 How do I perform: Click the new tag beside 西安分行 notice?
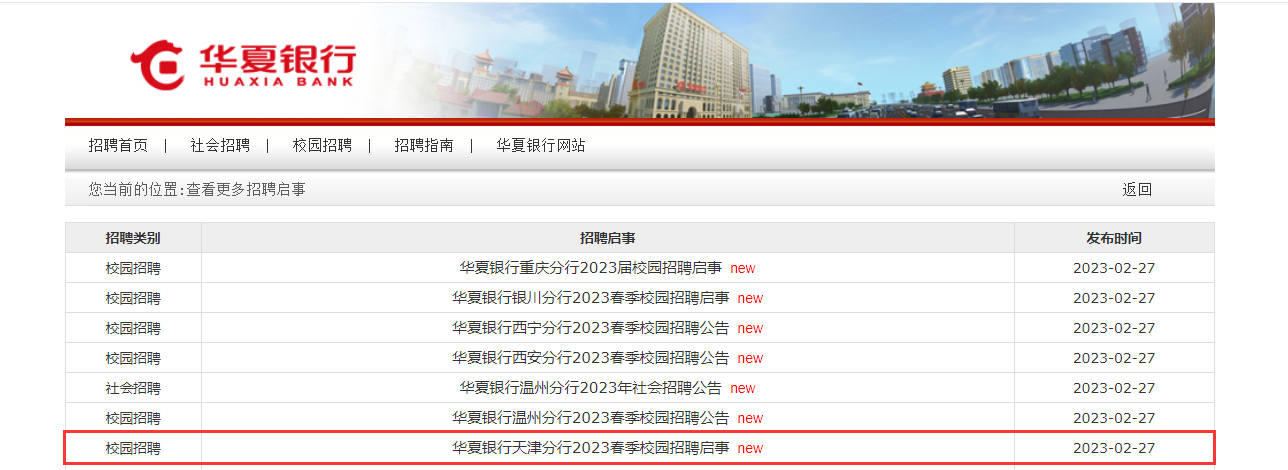[x=750, y=358]
